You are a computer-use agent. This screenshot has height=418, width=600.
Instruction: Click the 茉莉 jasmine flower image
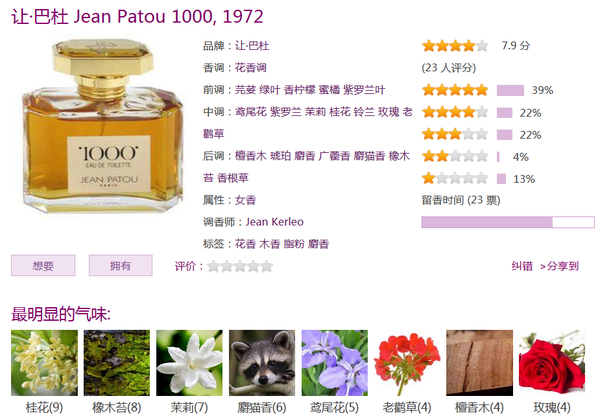click(189, 362)
